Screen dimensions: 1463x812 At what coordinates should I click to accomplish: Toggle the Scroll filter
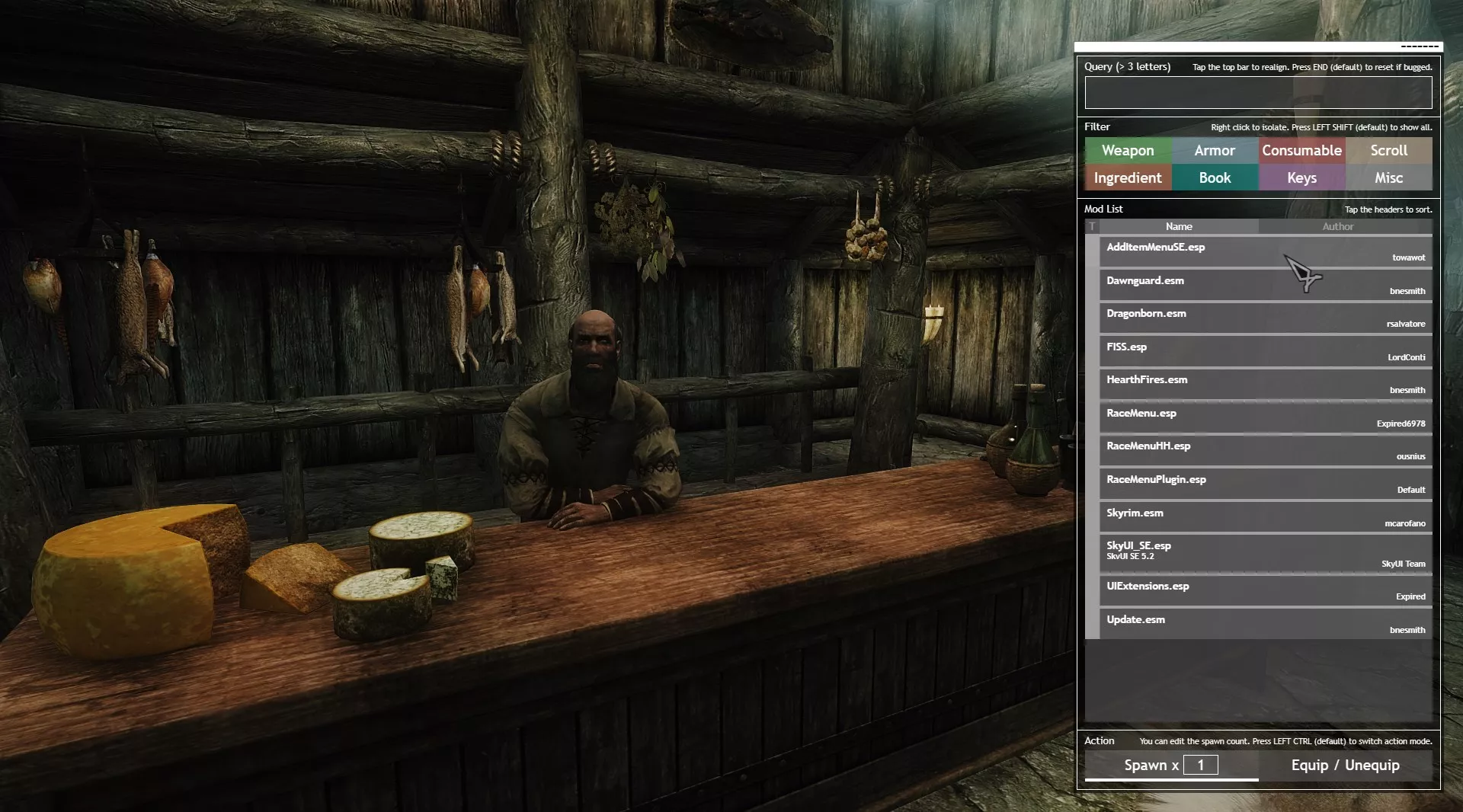point(1389,150)
